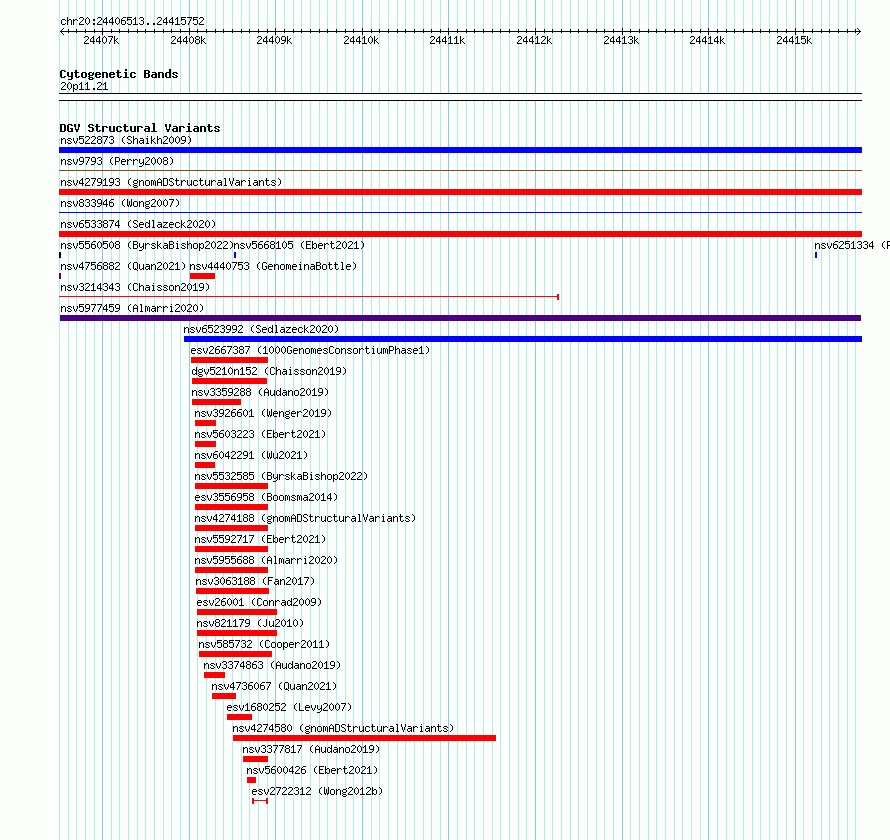Click the 24413k ruler tick label
The height and width of the screenshot is (840, 890).
621,40
